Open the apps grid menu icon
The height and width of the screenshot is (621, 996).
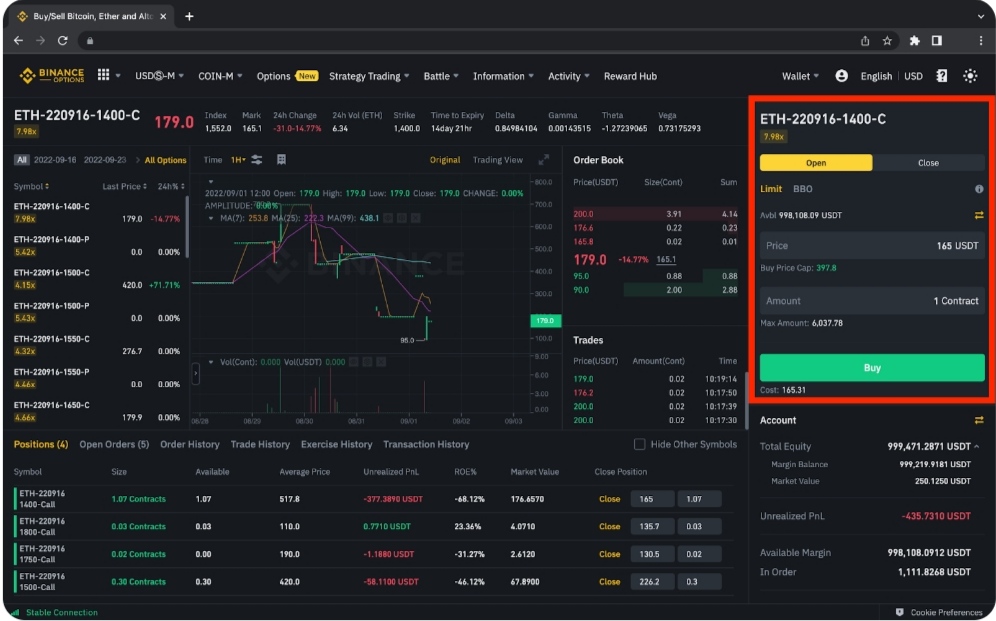pyautogui.click(x=103, y=76)
